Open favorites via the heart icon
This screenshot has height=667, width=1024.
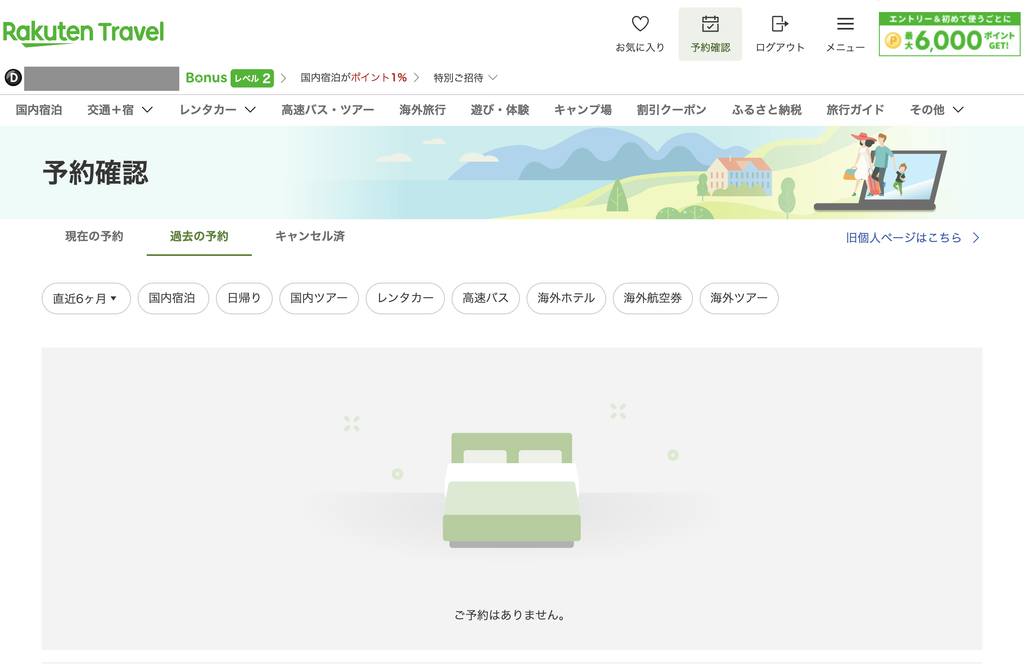(640, 24)
